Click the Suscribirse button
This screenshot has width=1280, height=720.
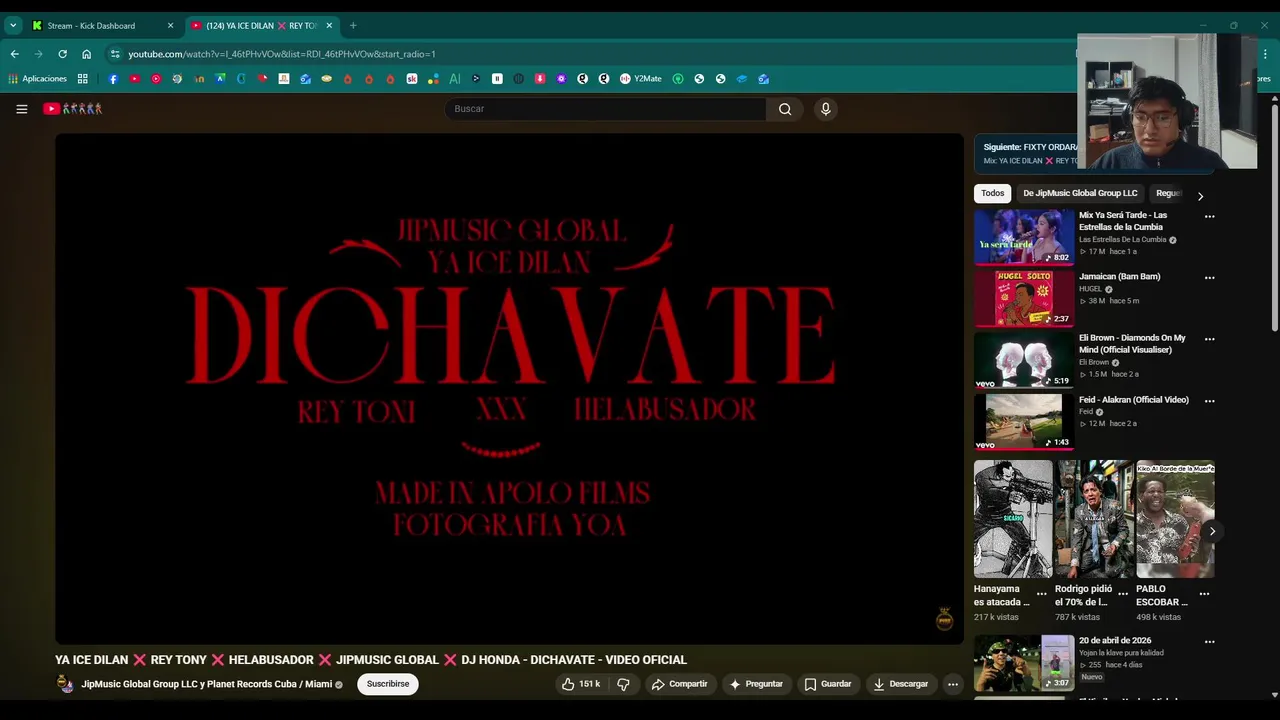click(x=388, y=684)
